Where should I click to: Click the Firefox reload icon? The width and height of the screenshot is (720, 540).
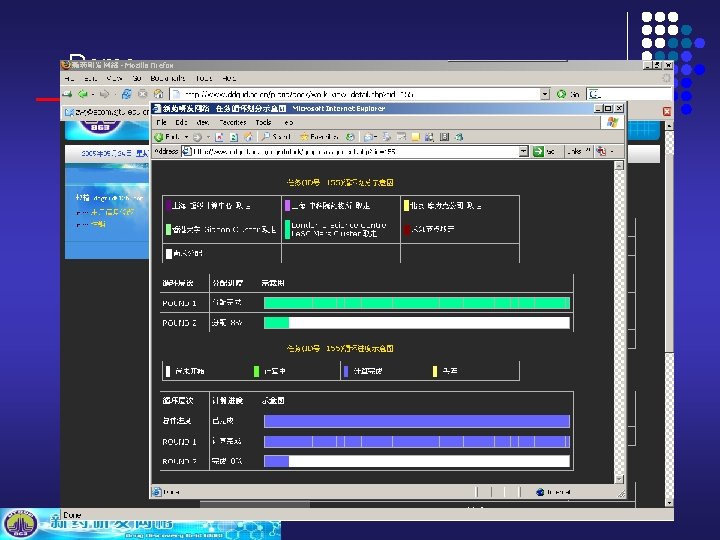point(126,94)
